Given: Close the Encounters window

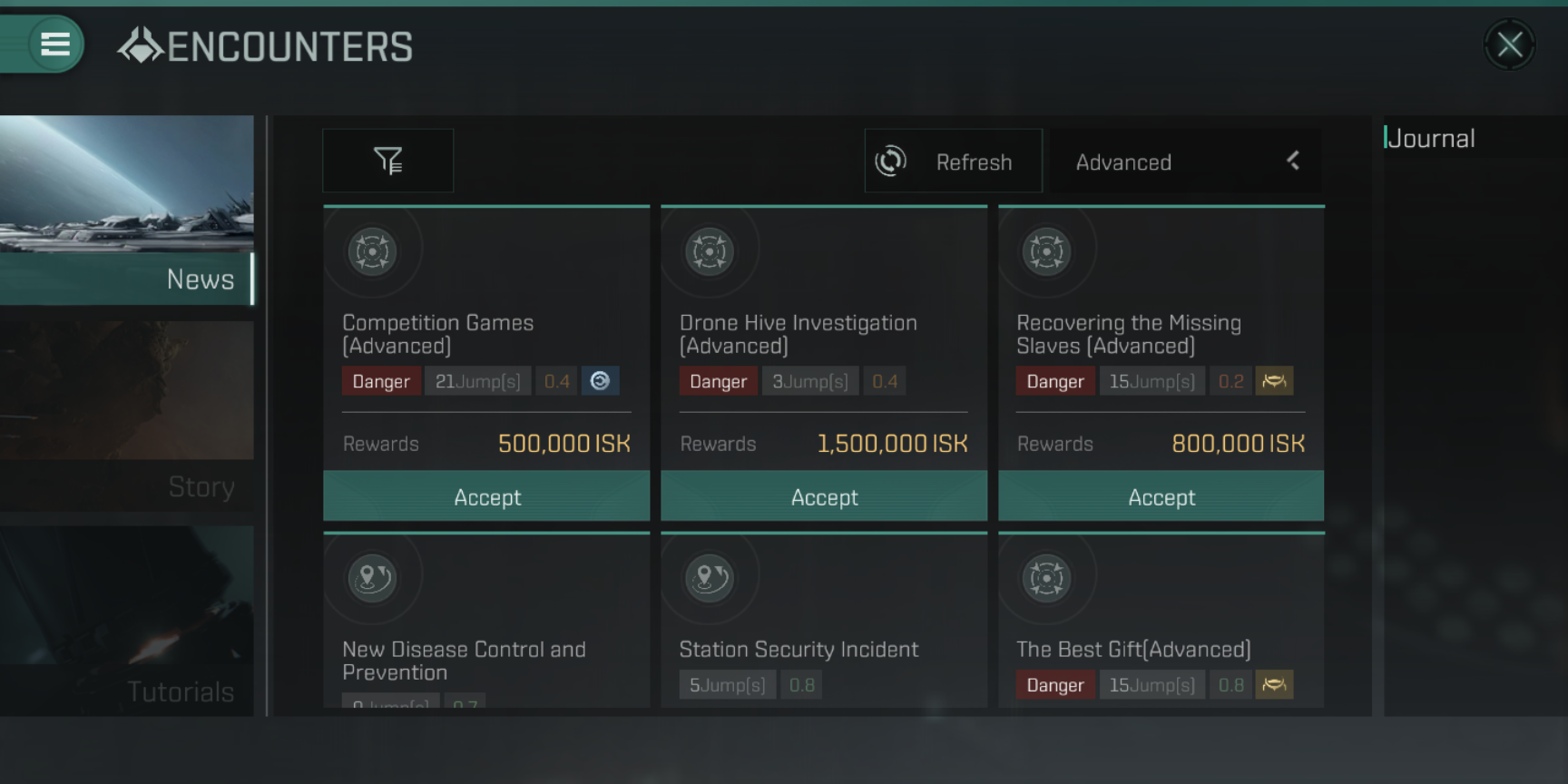Looking at the screenshot, I should coord(1510,44).
